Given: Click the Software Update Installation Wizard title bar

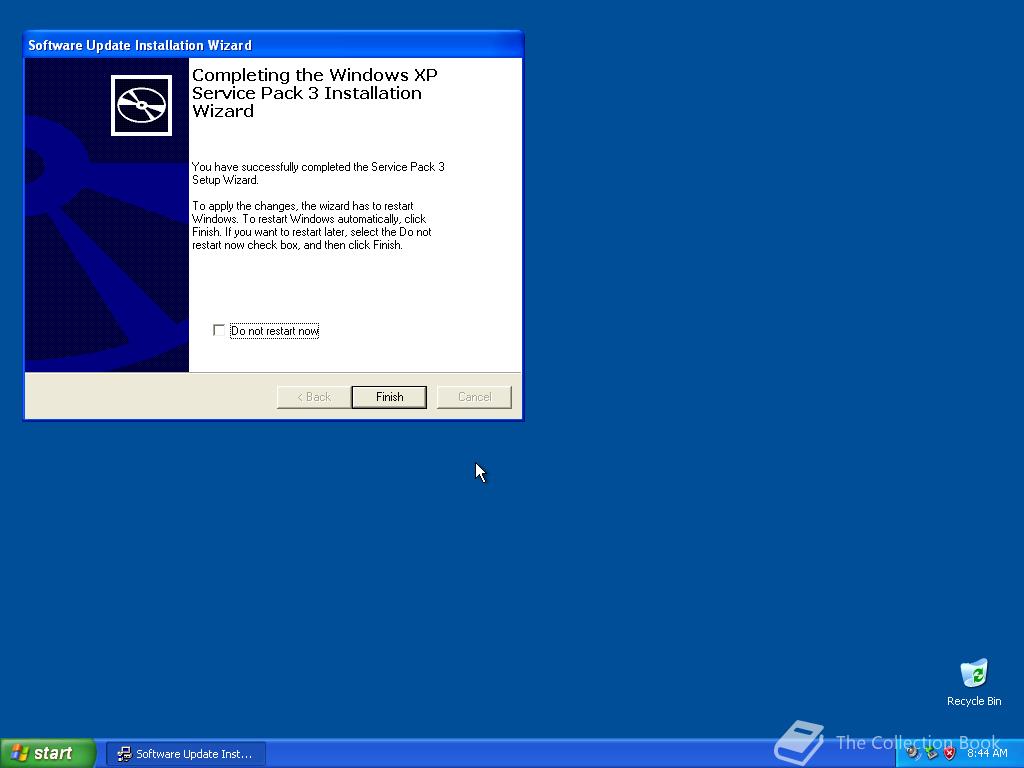Looking at the screenshot, I should click(273, 45).
